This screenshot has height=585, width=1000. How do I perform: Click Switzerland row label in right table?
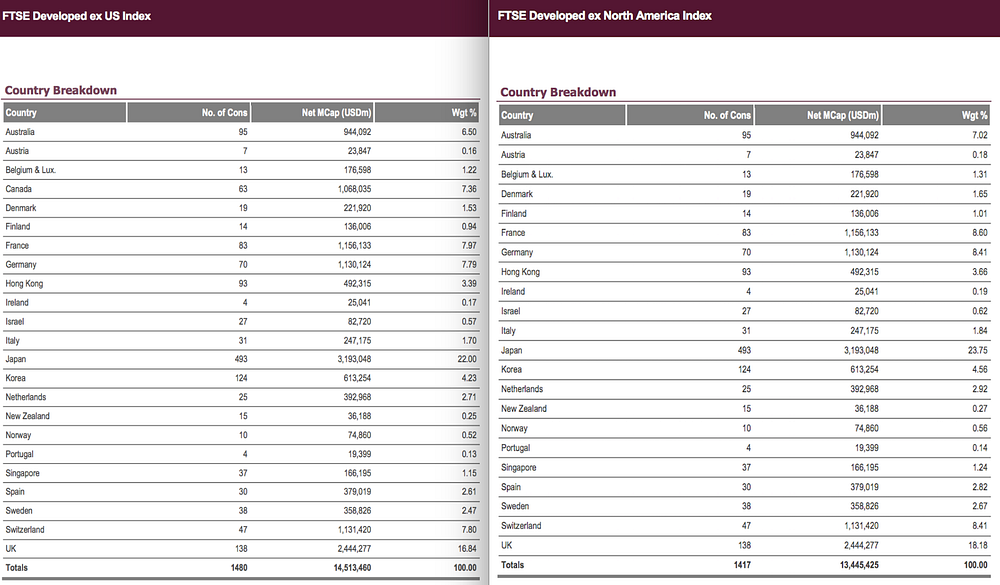521,526
